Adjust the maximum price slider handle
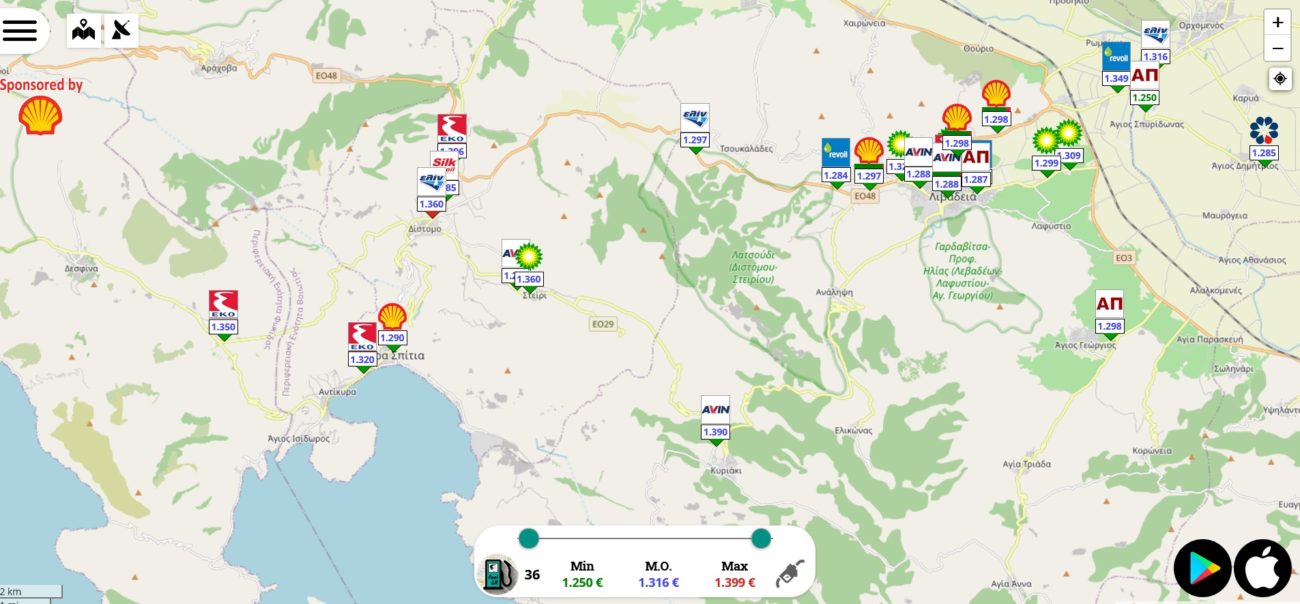This screenshot has width=1300, height=604. pyautogui.click(x=761, y=539)
